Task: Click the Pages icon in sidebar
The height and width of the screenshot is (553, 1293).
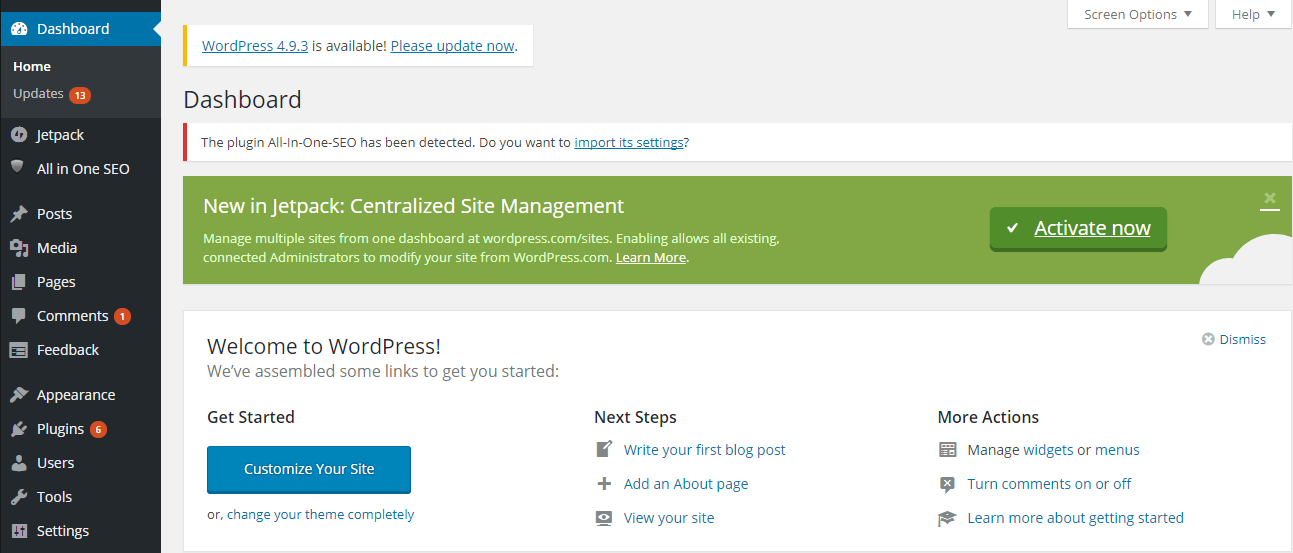Action: tap(18, 282)
